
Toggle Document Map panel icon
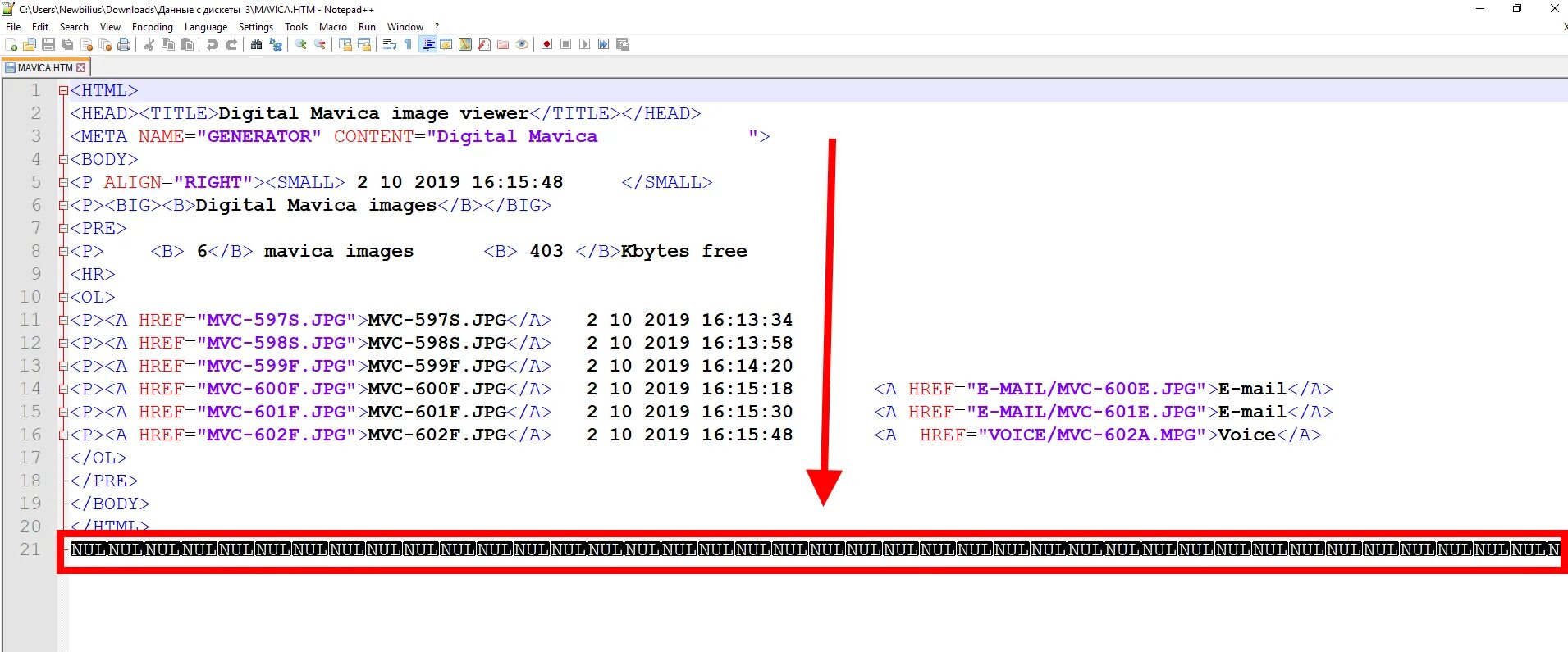click(x=465, y=44)
